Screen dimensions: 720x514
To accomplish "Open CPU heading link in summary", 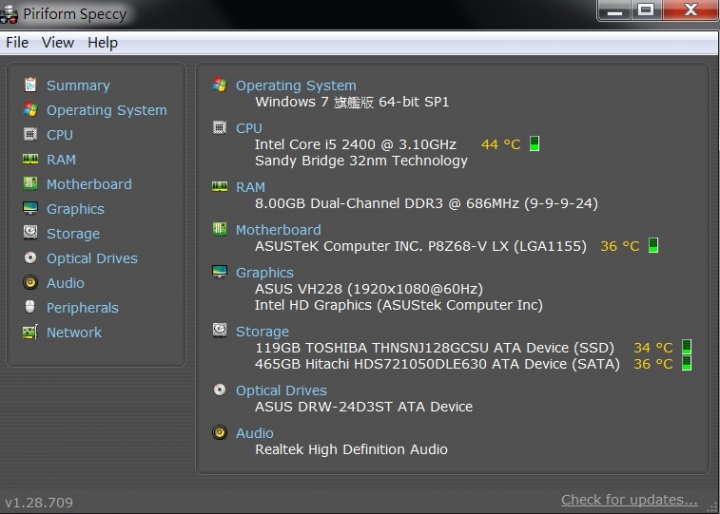I will [x=249, y=128].
